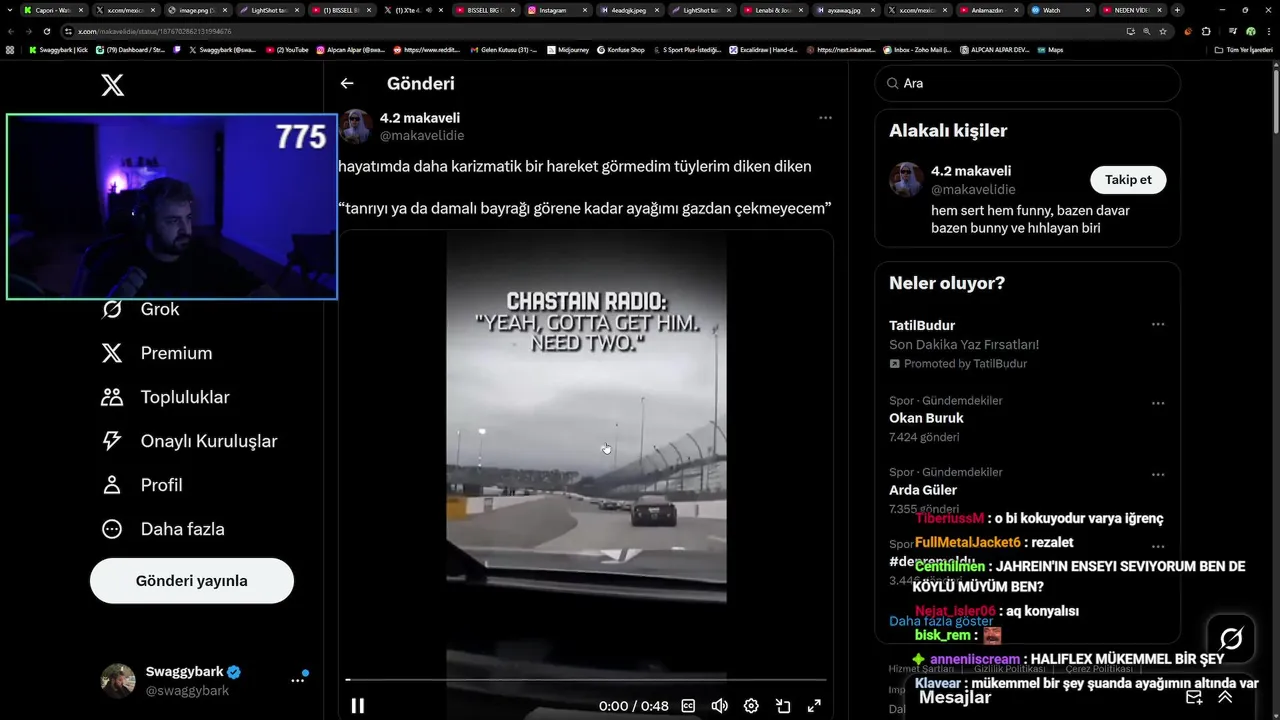
Task: Open the TatilBudur promoted trend
Action: tap(922, 326)
